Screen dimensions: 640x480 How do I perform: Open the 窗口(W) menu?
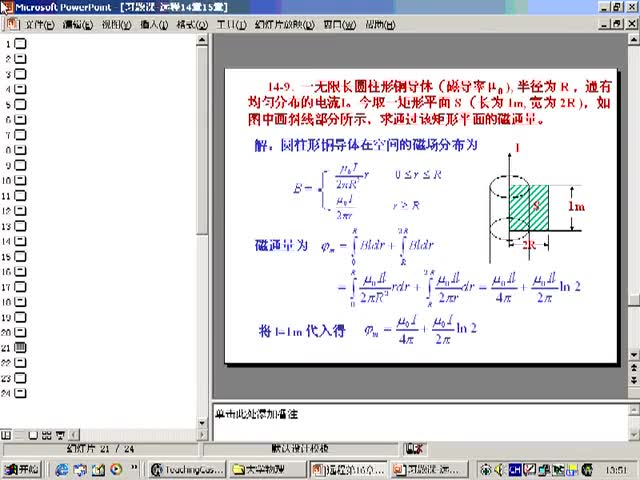tap(340, 25)
